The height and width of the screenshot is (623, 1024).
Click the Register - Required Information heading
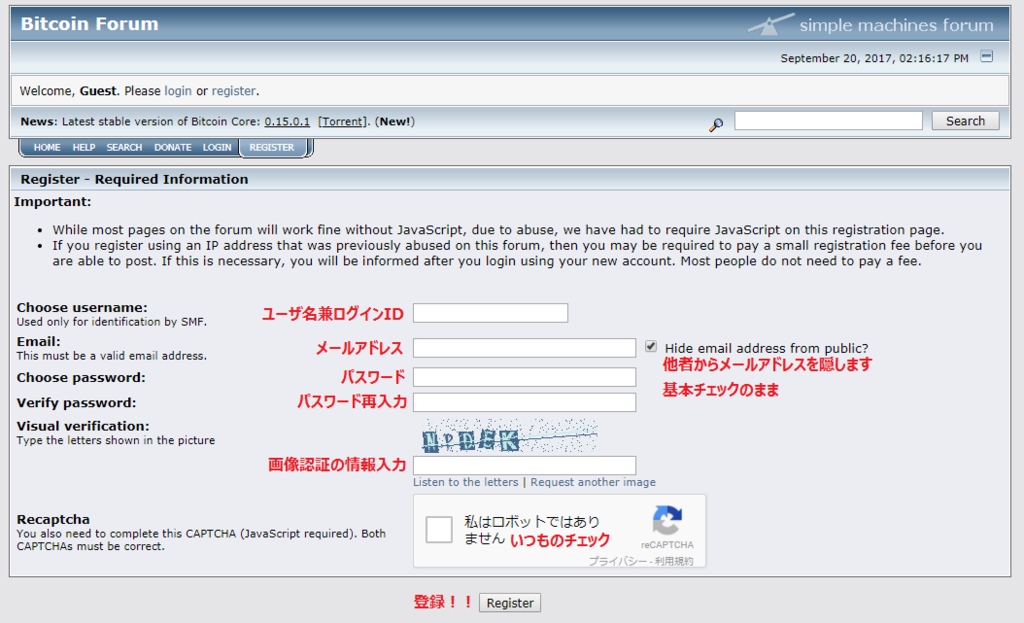pyautogui.click(x=135, y=179)
